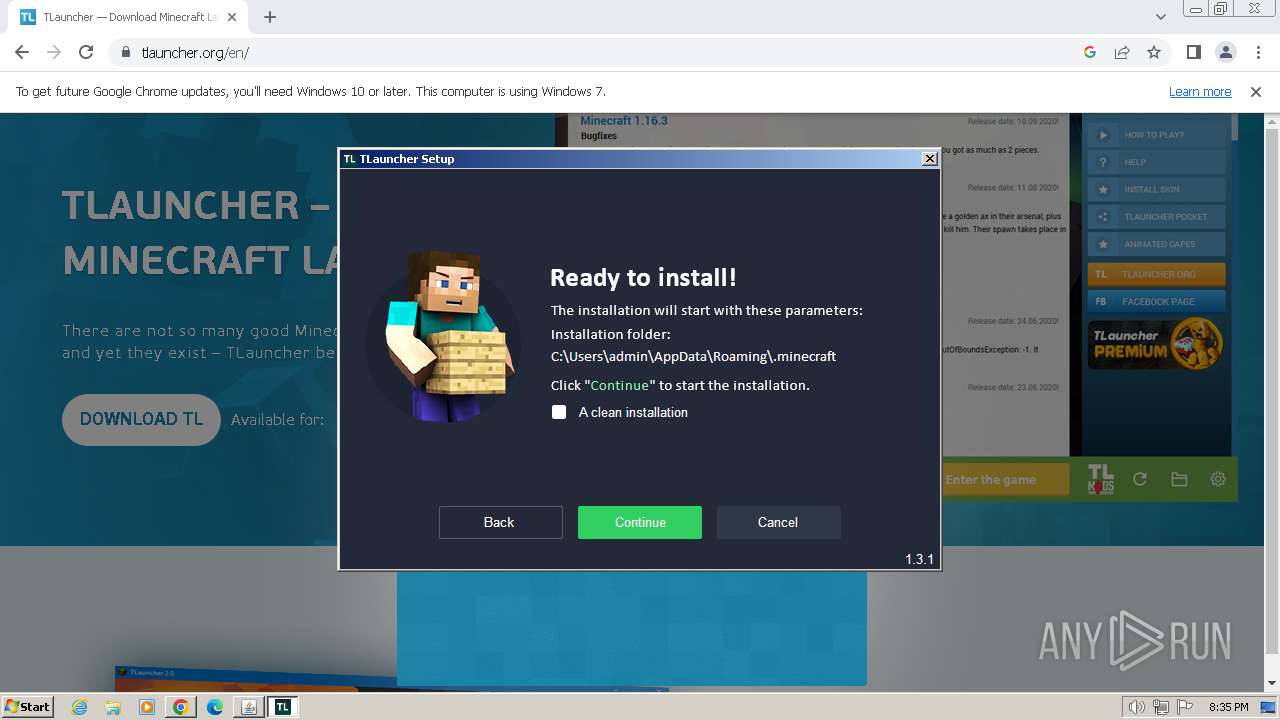Click the network tray icon
The width and height of the screenshot is (1280, 720).
pyautogui.click(x=1160, y=707)
